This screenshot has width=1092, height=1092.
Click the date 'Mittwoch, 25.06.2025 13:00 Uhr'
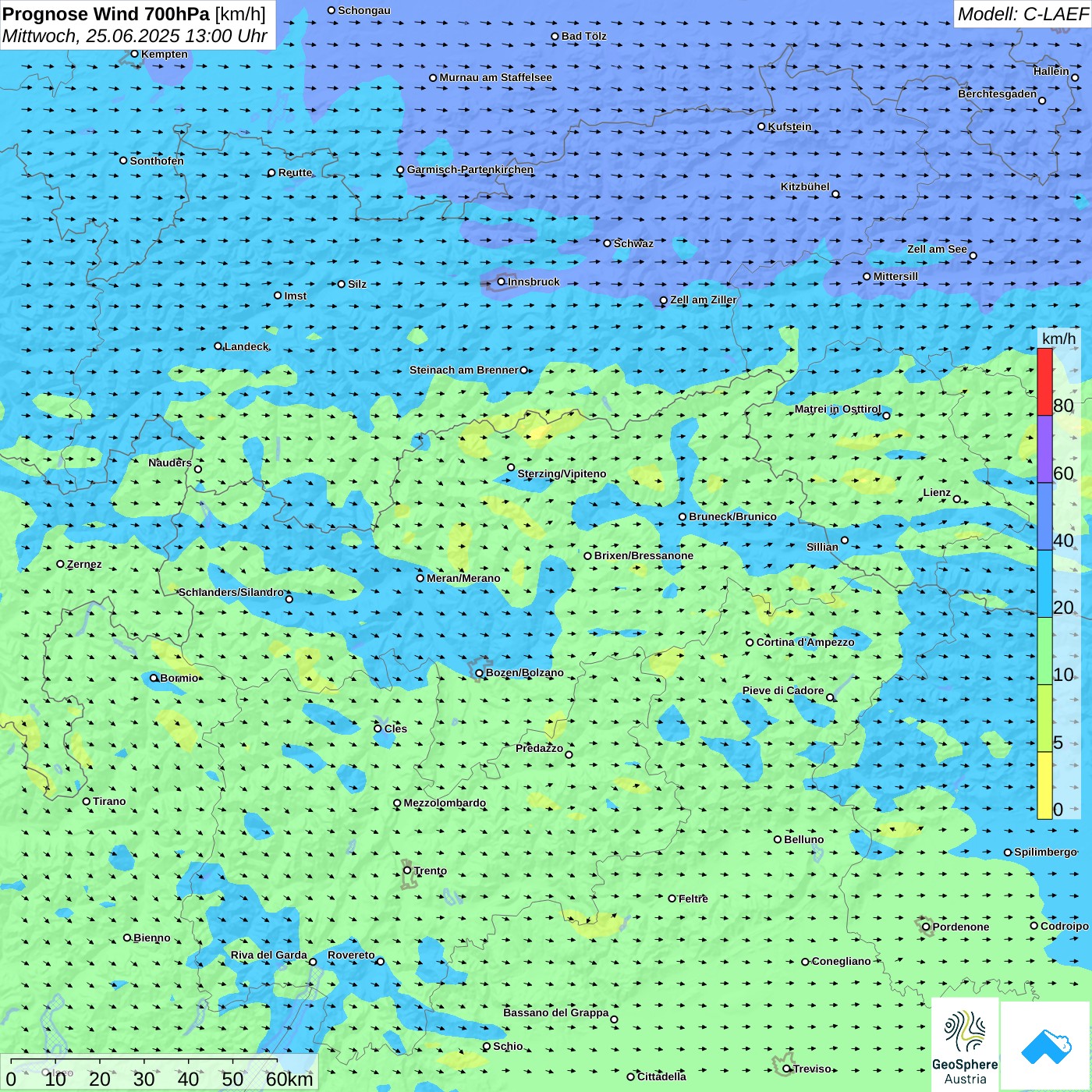click(135, 36)
